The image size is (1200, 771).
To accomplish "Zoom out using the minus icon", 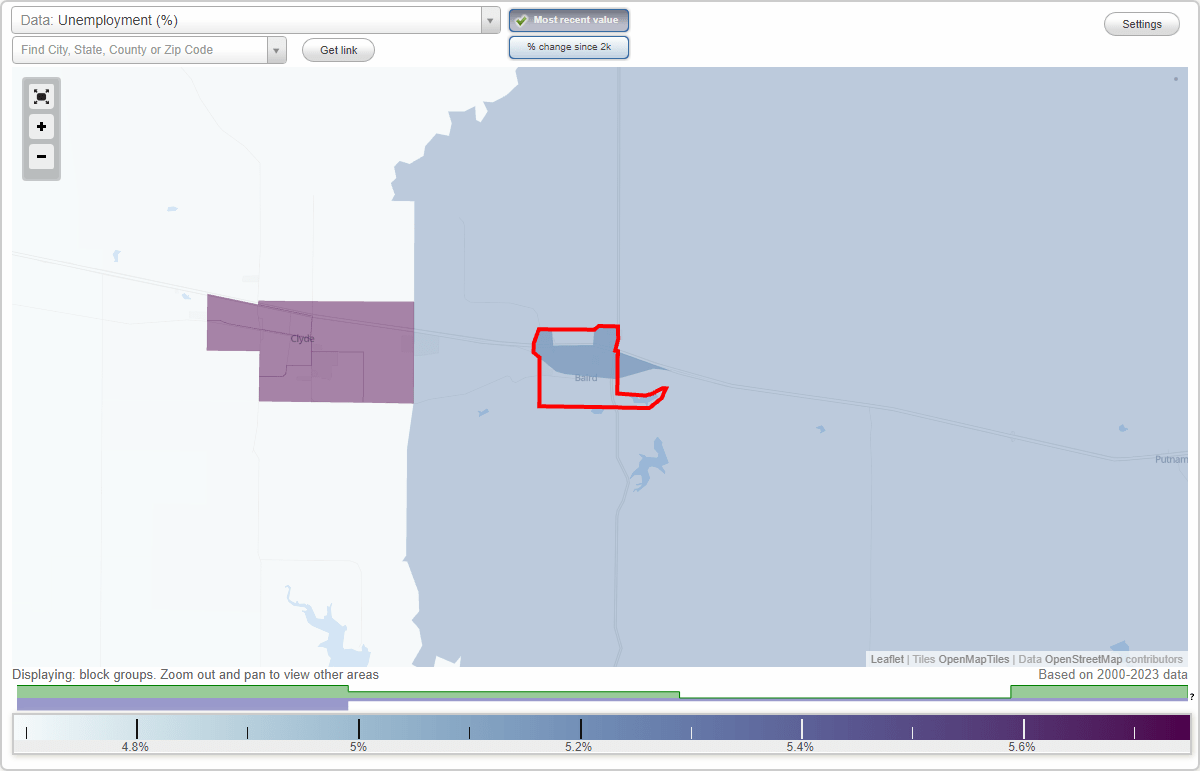I will coord(41,157).
